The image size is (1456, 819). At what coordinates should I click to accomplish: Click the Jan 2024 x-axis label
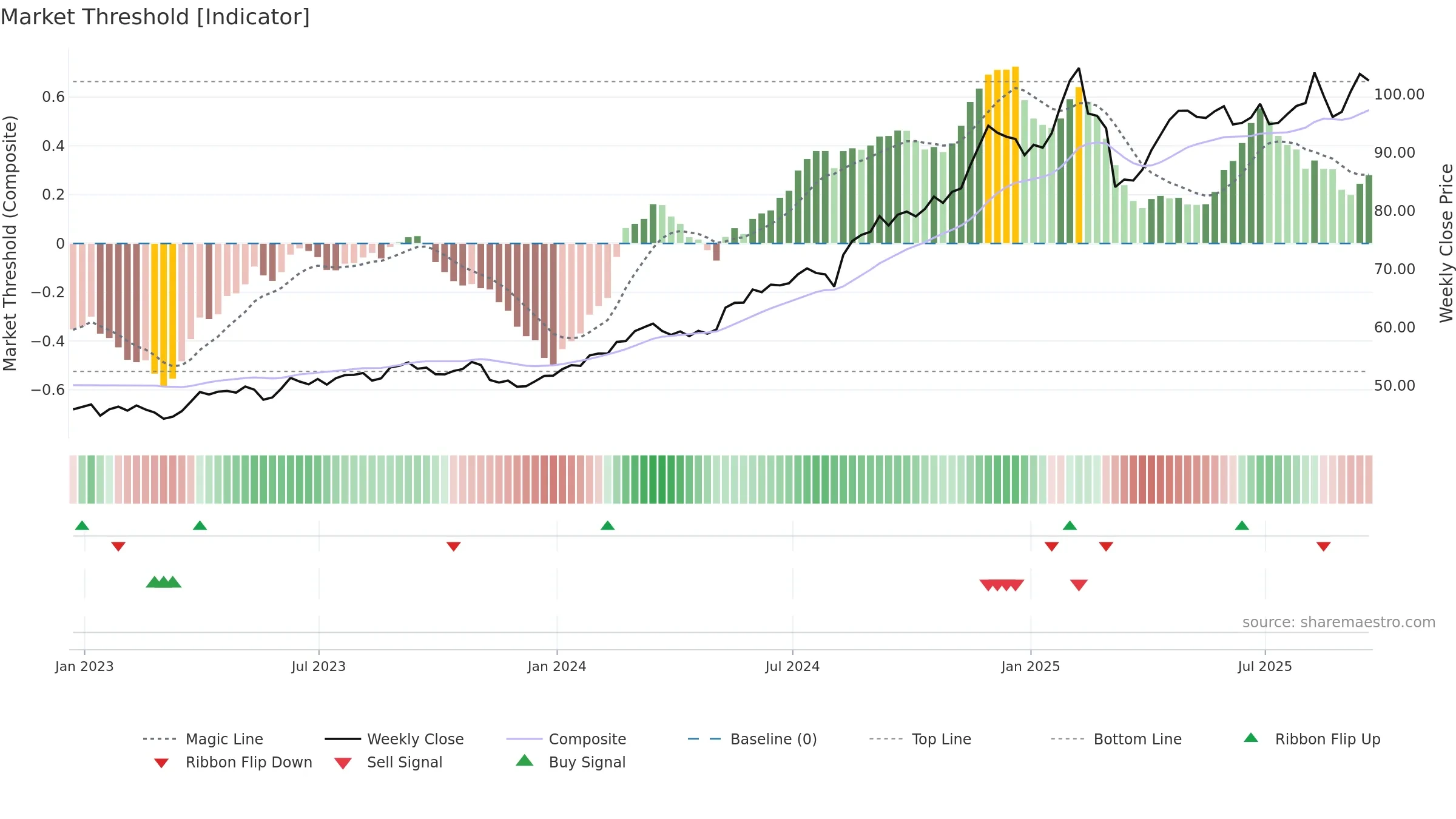tap(557, 666)
